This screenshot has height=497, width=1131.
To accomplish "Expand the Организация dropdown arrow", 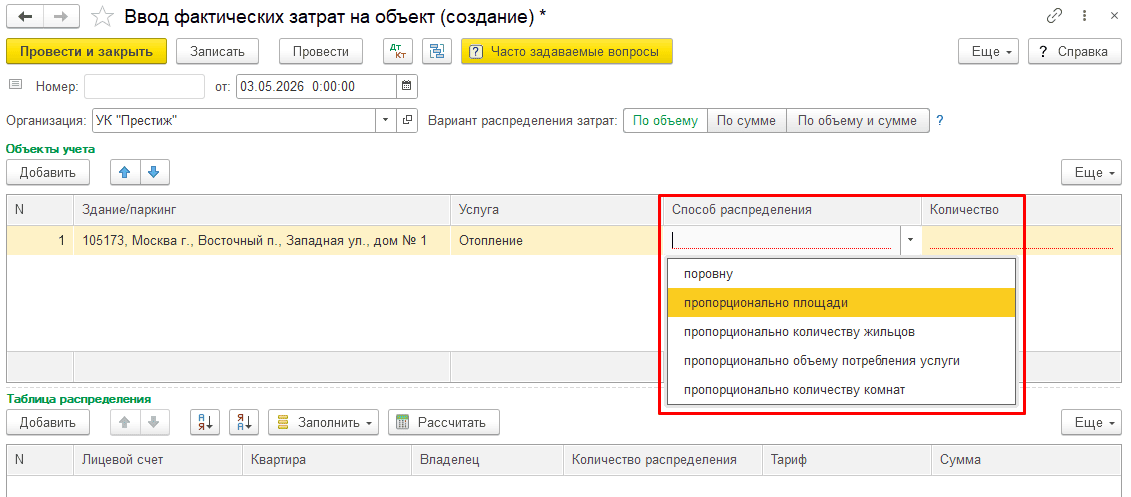I will [x=385, y=120].
